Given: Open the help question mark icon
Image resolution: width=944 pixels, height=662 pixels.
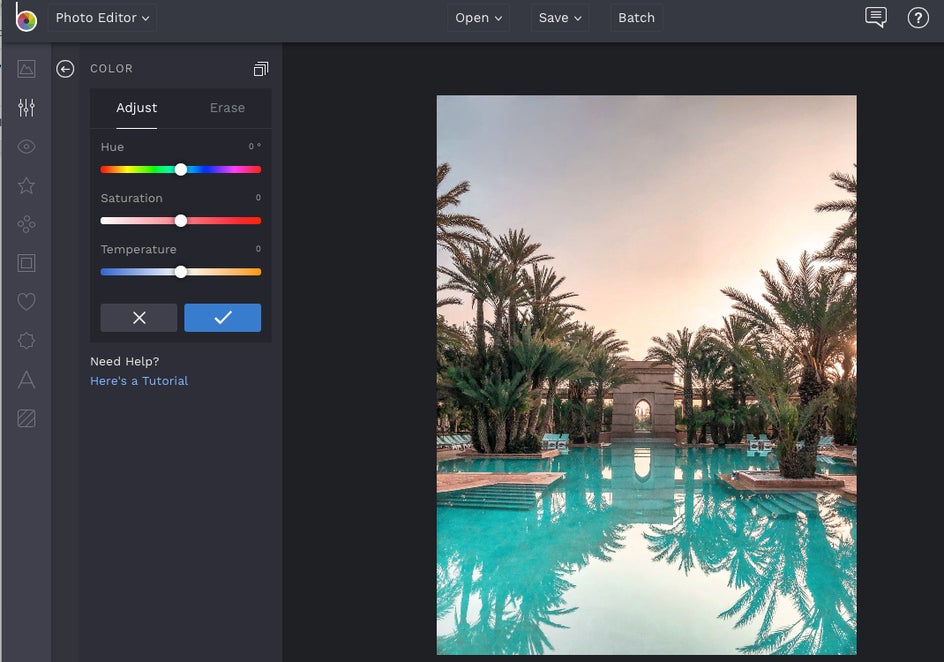Looking at the screenshot, I should pyautogui.click(x=918, y=18).
